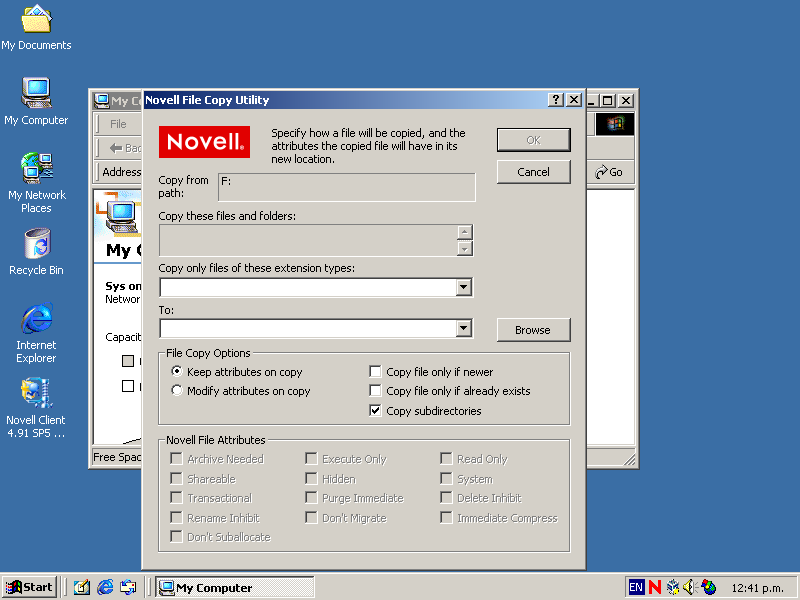Switch to My Computer taskbar button
The height and width of the screenshot is (600, 800).
235,587
